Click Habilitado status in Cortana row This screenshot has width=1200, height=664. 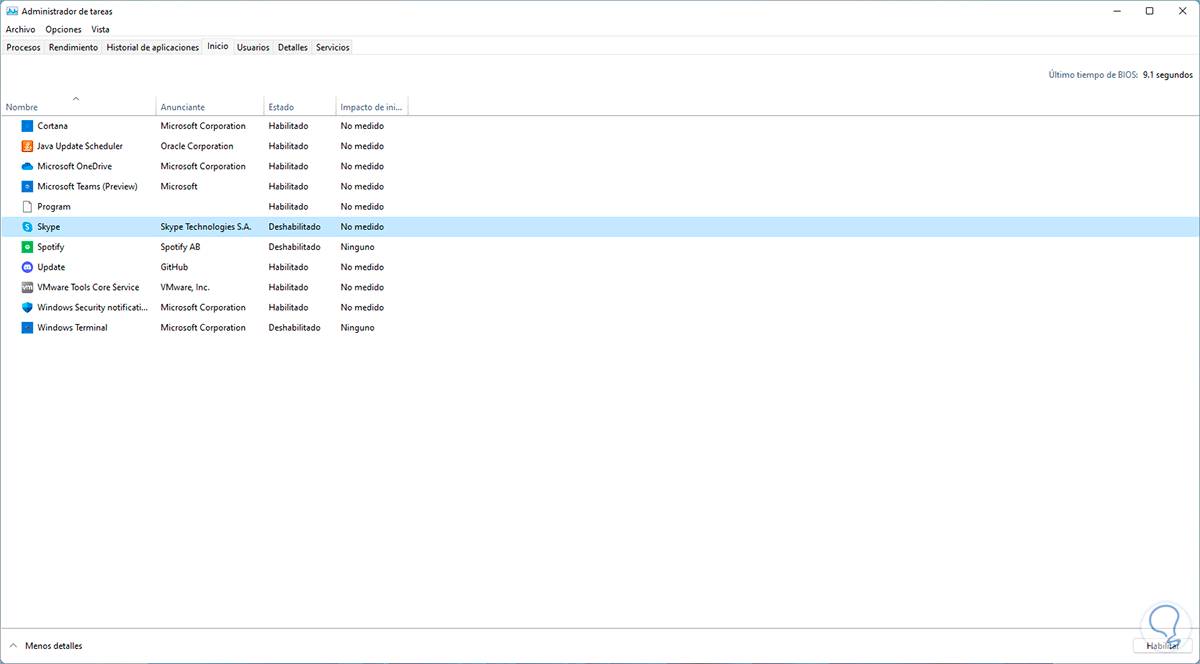click(288, 126)
